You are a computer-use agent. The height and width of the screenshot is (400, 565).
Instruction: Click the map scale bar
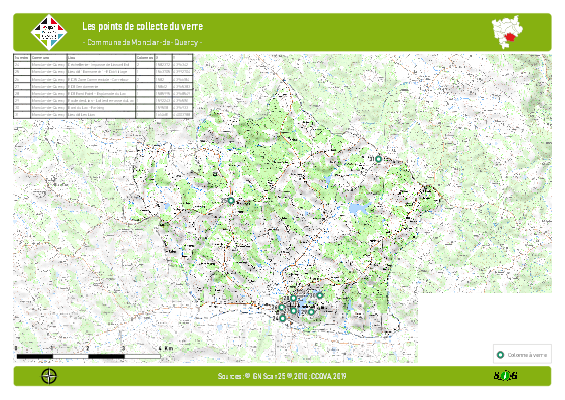89,356
